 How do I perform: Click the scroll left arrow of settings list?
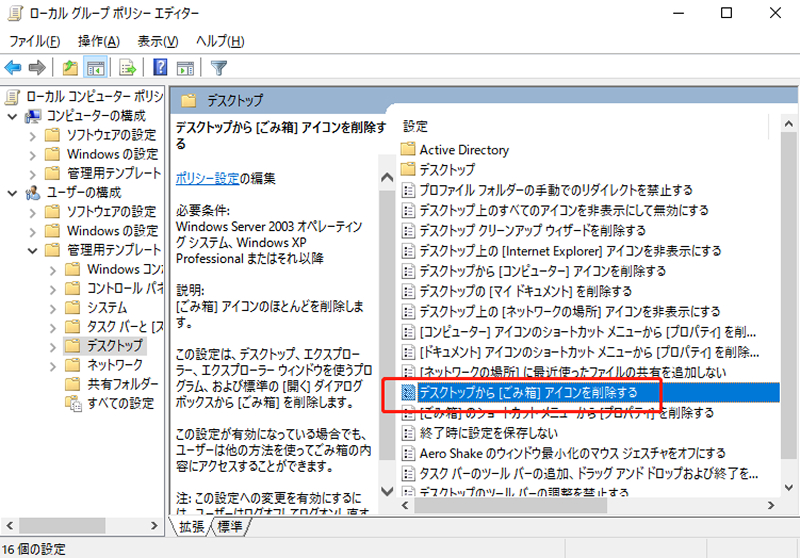coord(405,505)
